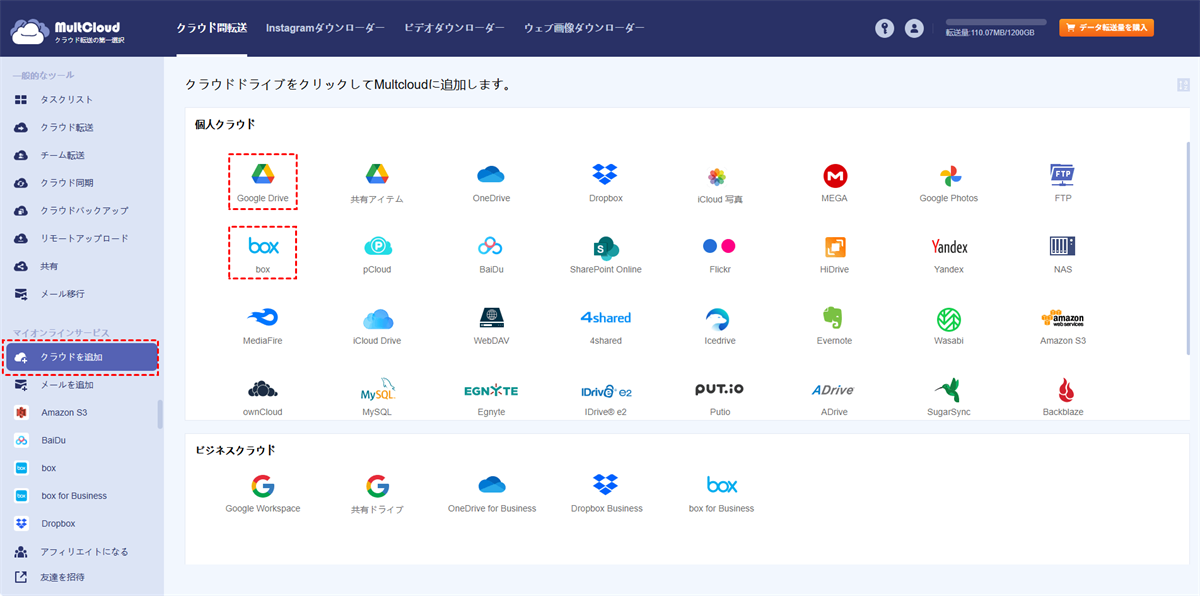Image resolution: width=1200 pixels, height=596 pixels.
Task: Add Dropbox Business cloud
Action: pyautogui.click(x=606, y=494)
